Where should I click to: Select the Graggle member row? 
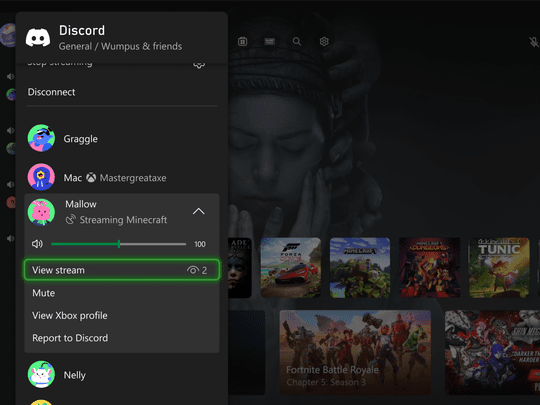[x=122, y=138]
